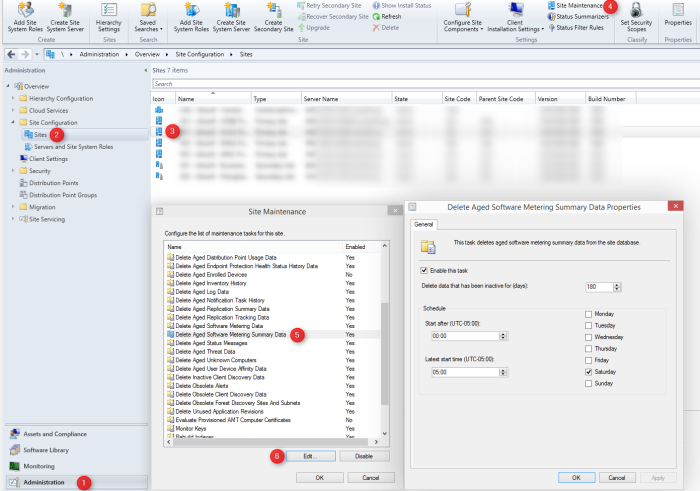Select the Sites node in the tree
Image resolution: width=700 pixels, height=491 pixels.
(x=40, y=134)
